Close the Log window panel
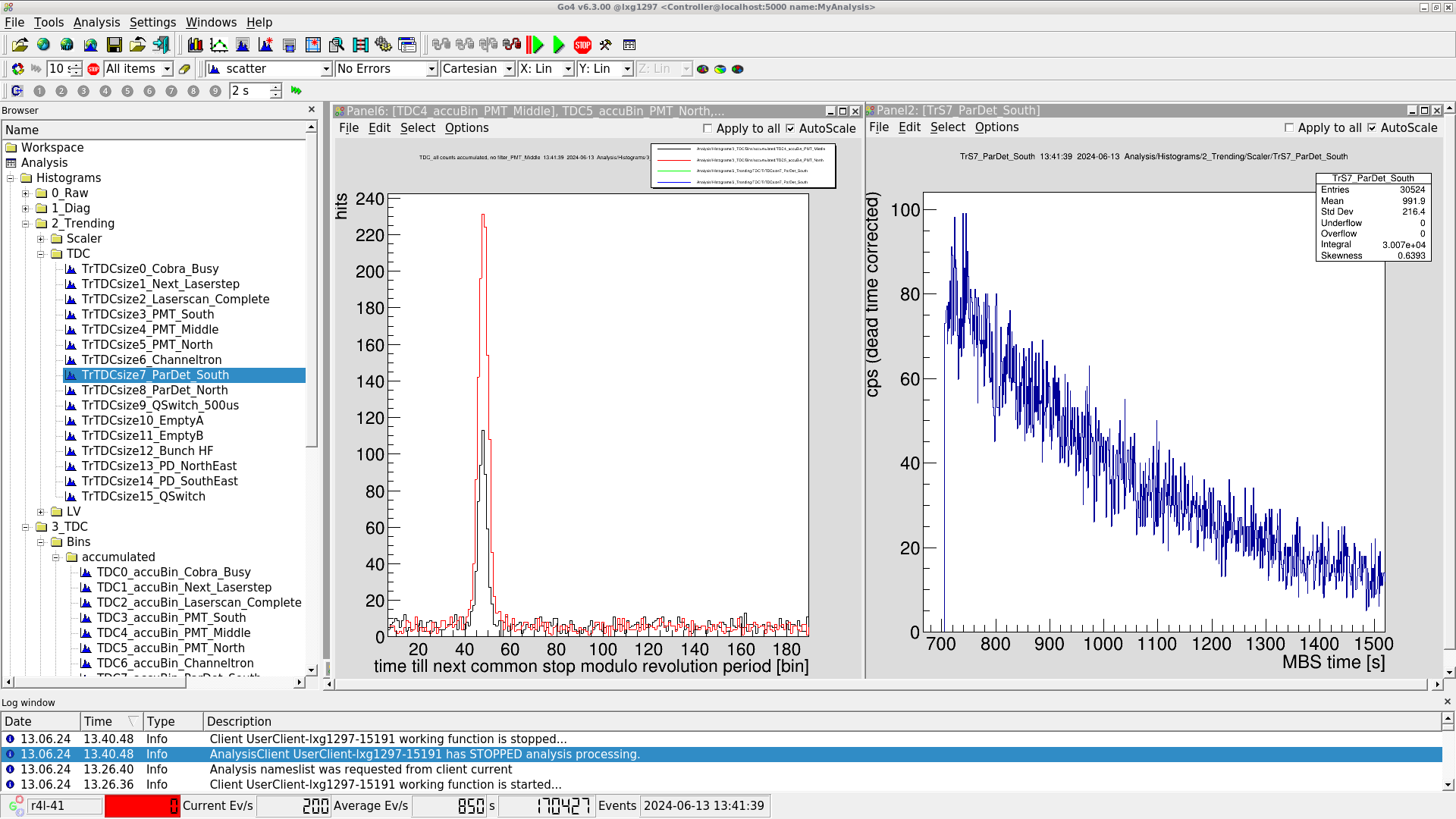 coord(1447,702)
